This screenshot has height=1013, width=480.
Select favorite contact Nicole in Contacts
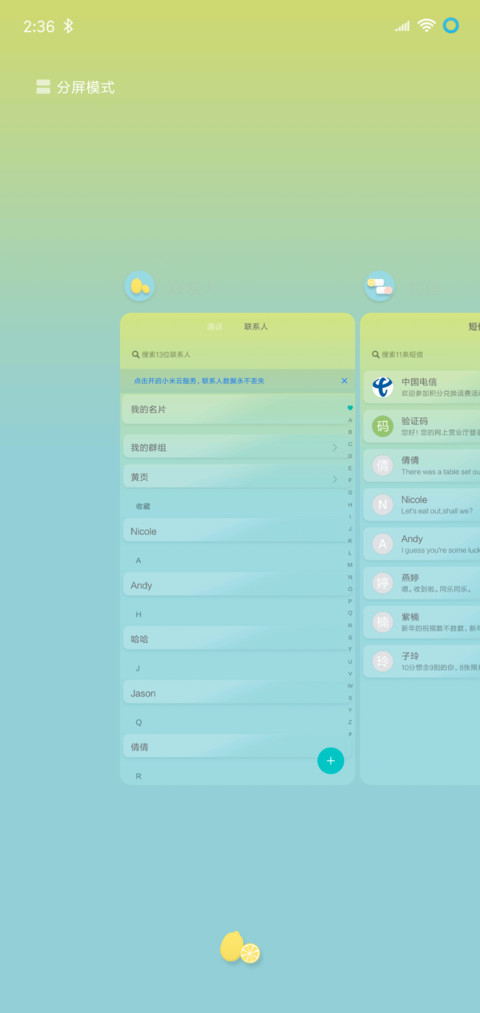(235, 531)
